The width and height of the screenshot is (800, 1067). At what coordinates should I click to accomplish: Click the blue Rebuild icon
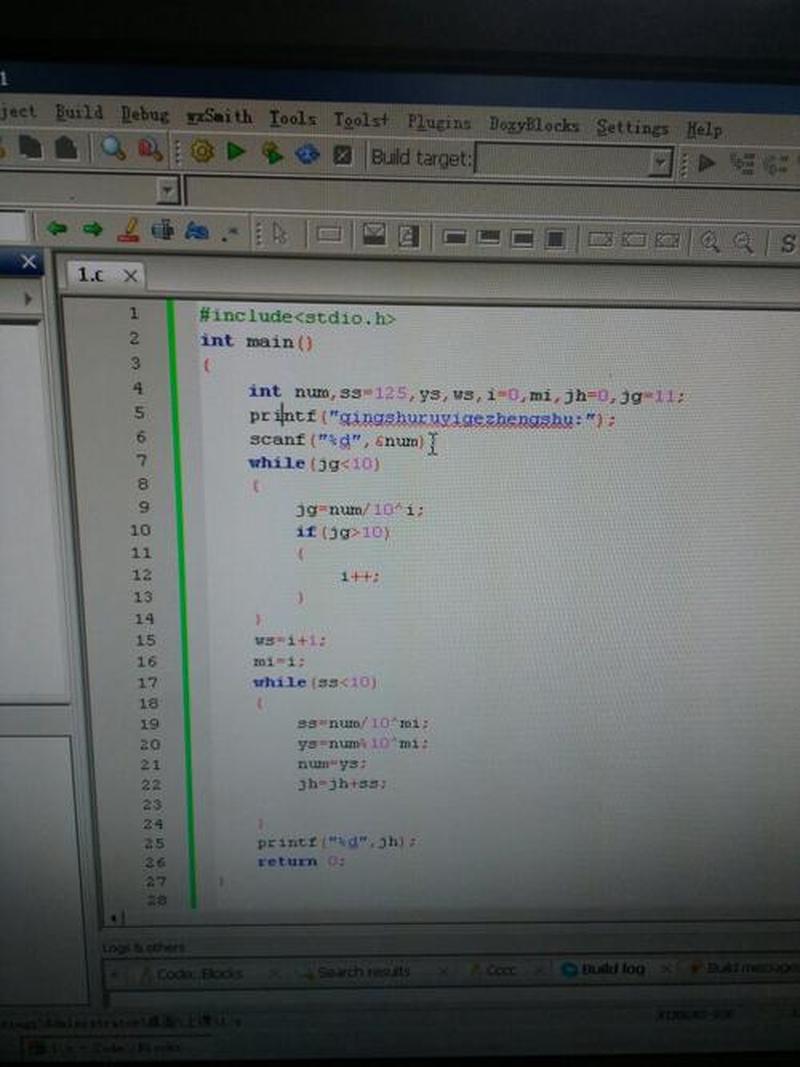307,154
